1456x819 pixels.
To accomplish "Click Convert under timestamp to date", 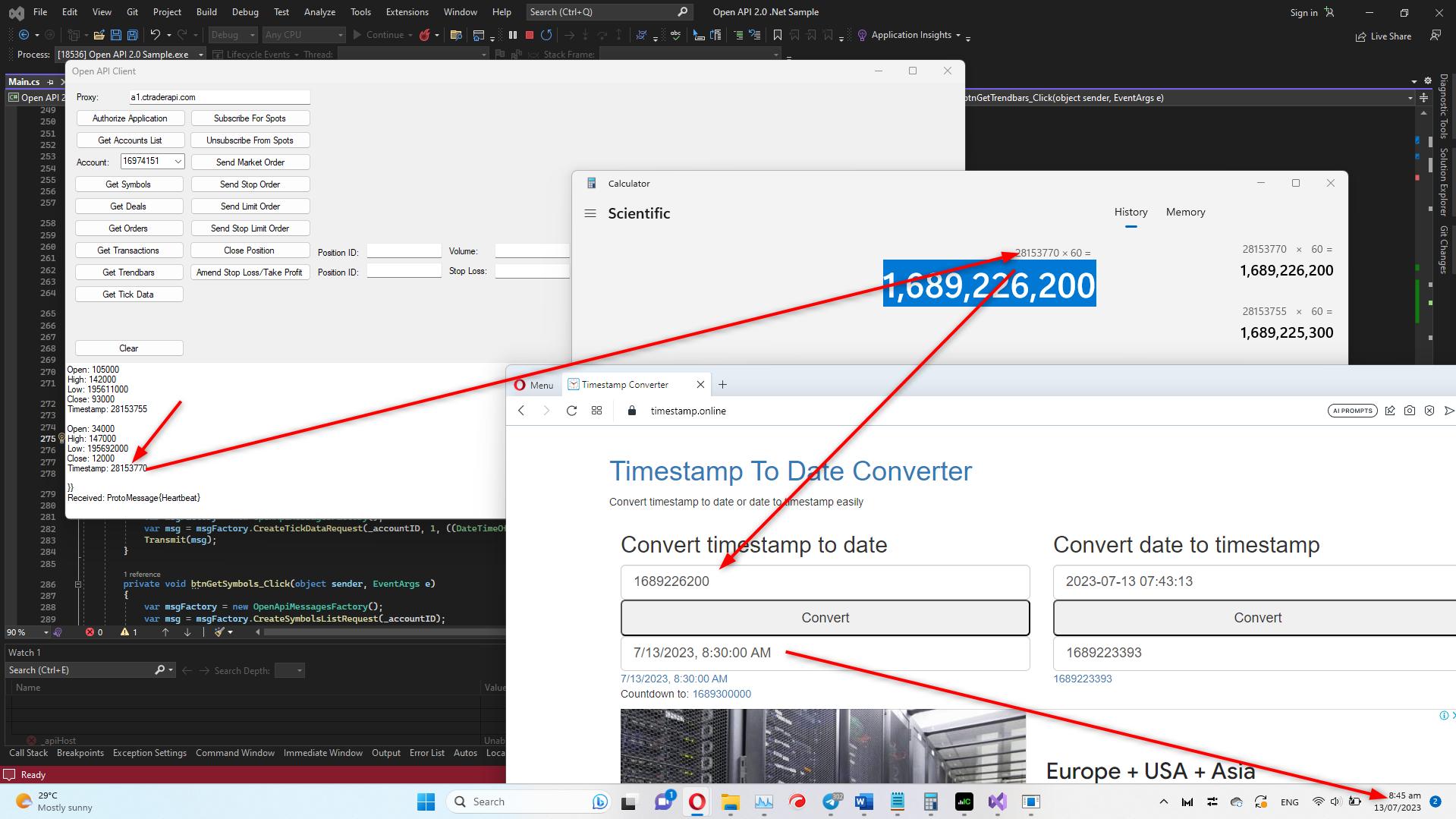I will click(825, 618).
